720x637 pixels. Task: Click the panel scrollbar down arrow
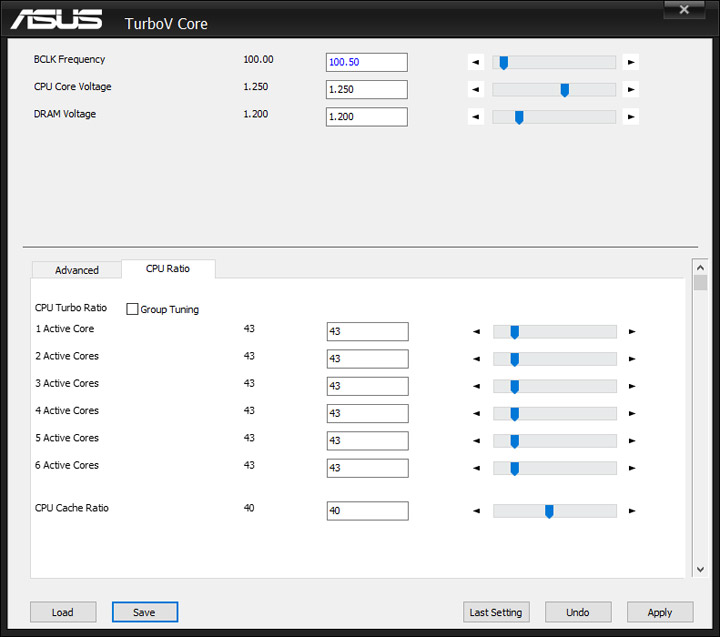[x=700, y=569]
